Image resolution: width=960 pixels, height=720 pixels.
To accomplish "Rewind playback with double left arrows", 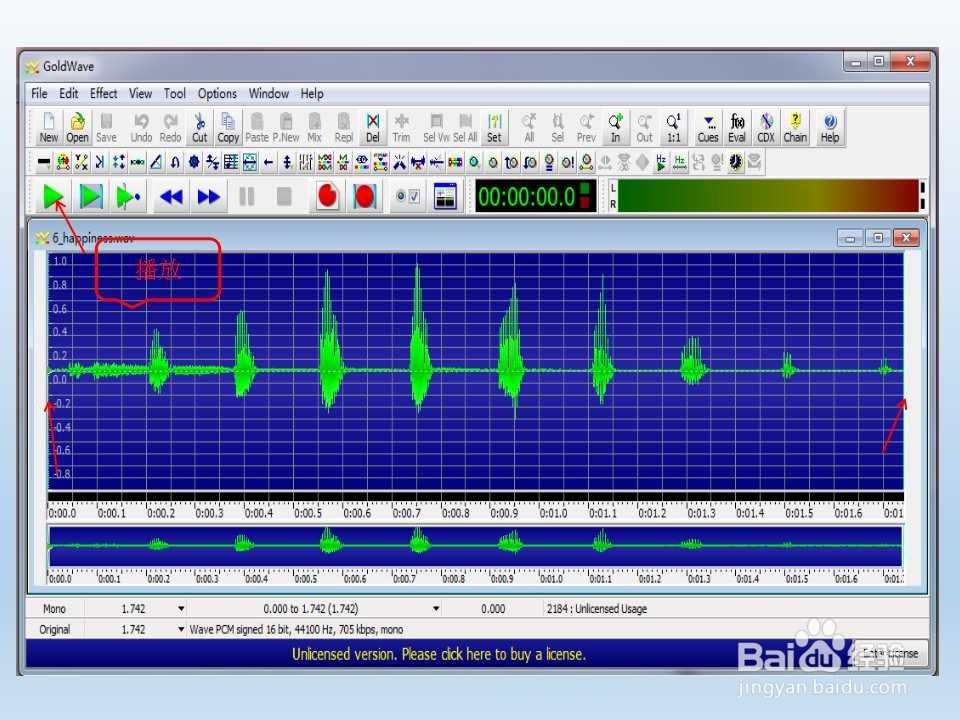I will click(x=171, y=197).
